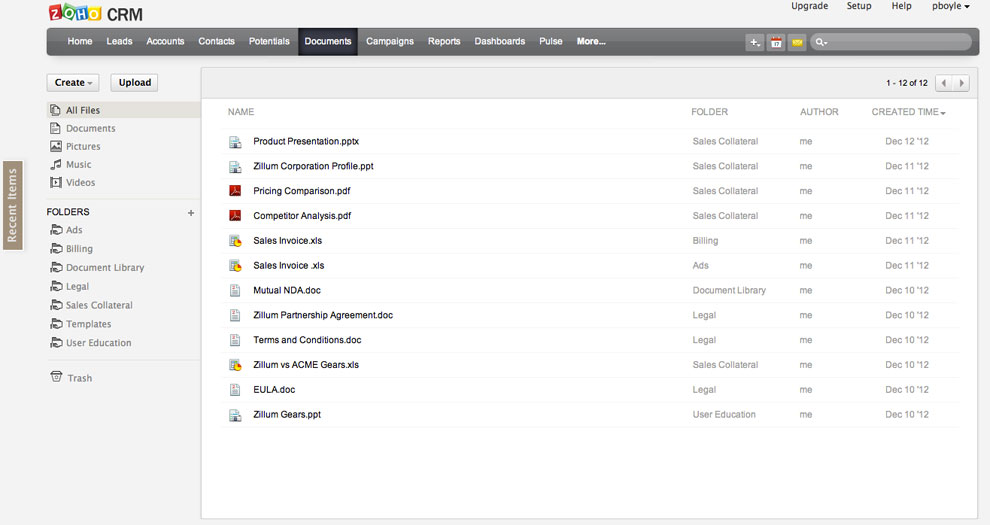The image size is (990, 525).
Task: Expand the Create dropdown button
Action: click(73, 83)
